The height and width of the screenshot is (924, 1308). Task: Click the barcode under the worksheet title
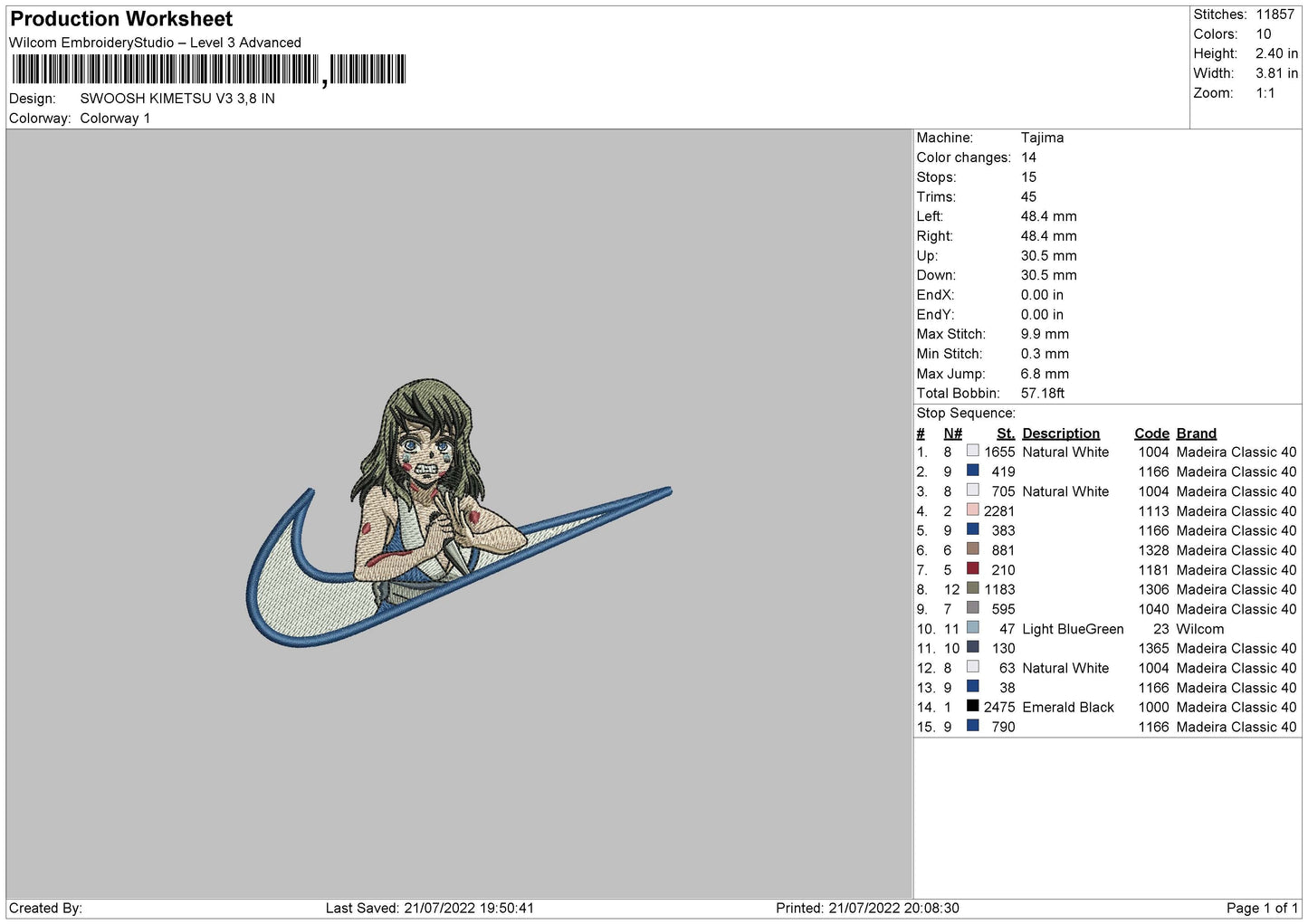209,70
